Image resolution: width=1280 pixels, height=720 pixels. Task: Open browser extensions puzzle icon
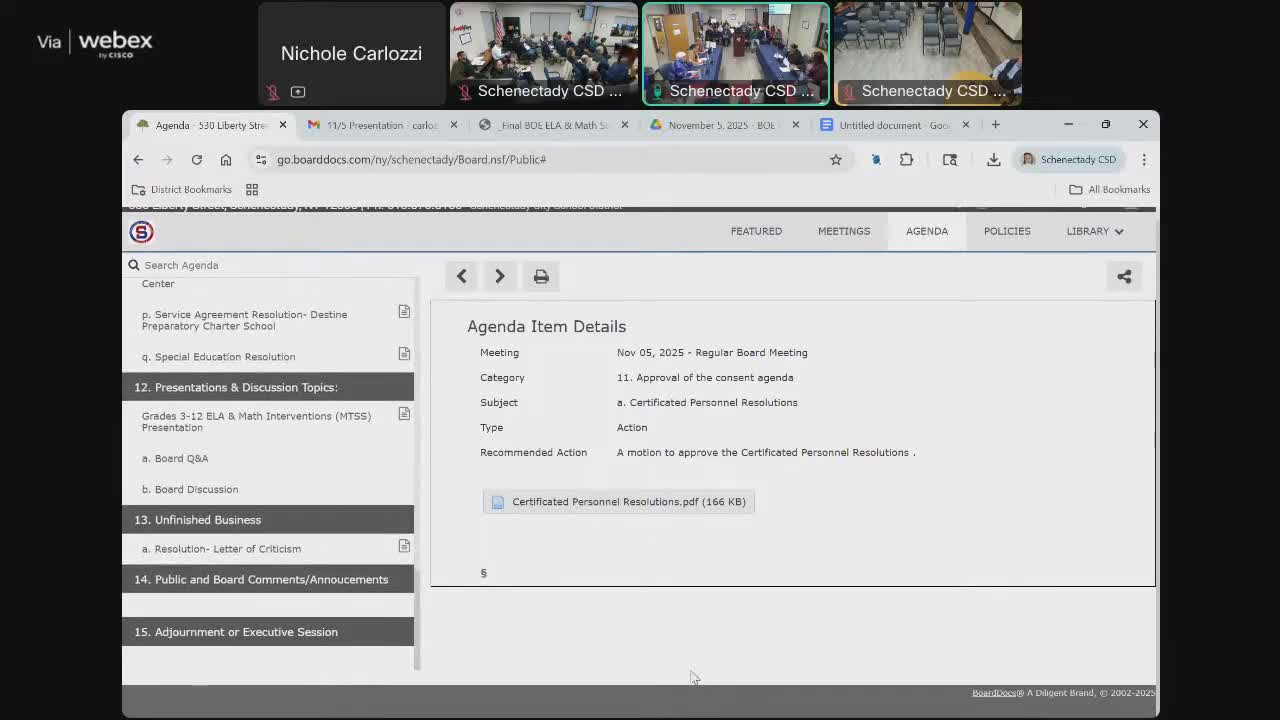pyautogui.click(x=906, y=160)
